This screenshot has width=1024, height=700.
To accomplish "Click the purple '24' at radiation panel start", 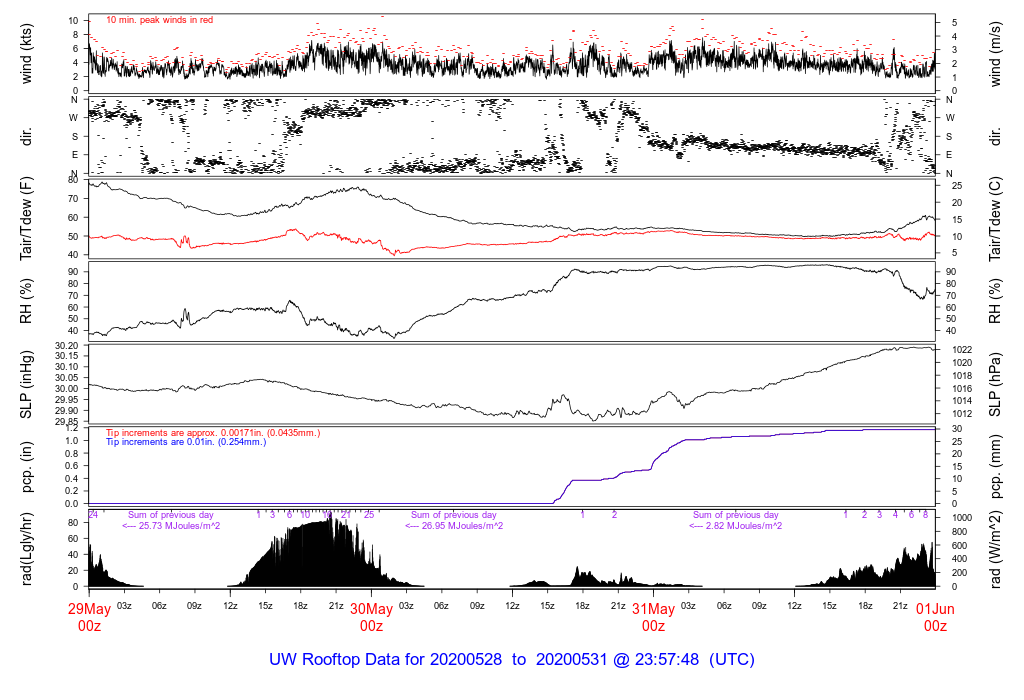I will point(93,515).
